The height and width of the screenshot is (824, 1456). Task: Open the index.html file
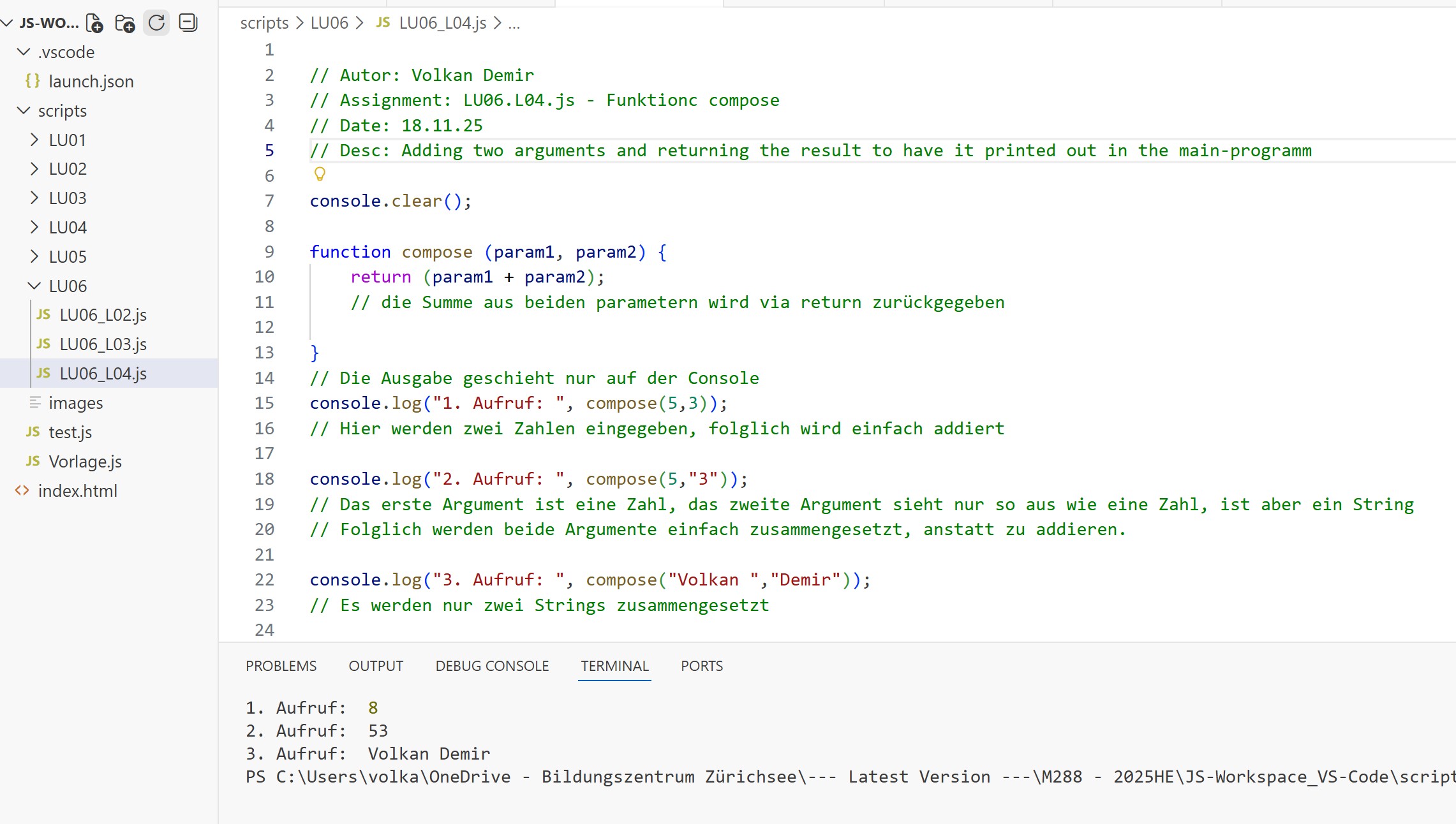[x=77, y=491]
